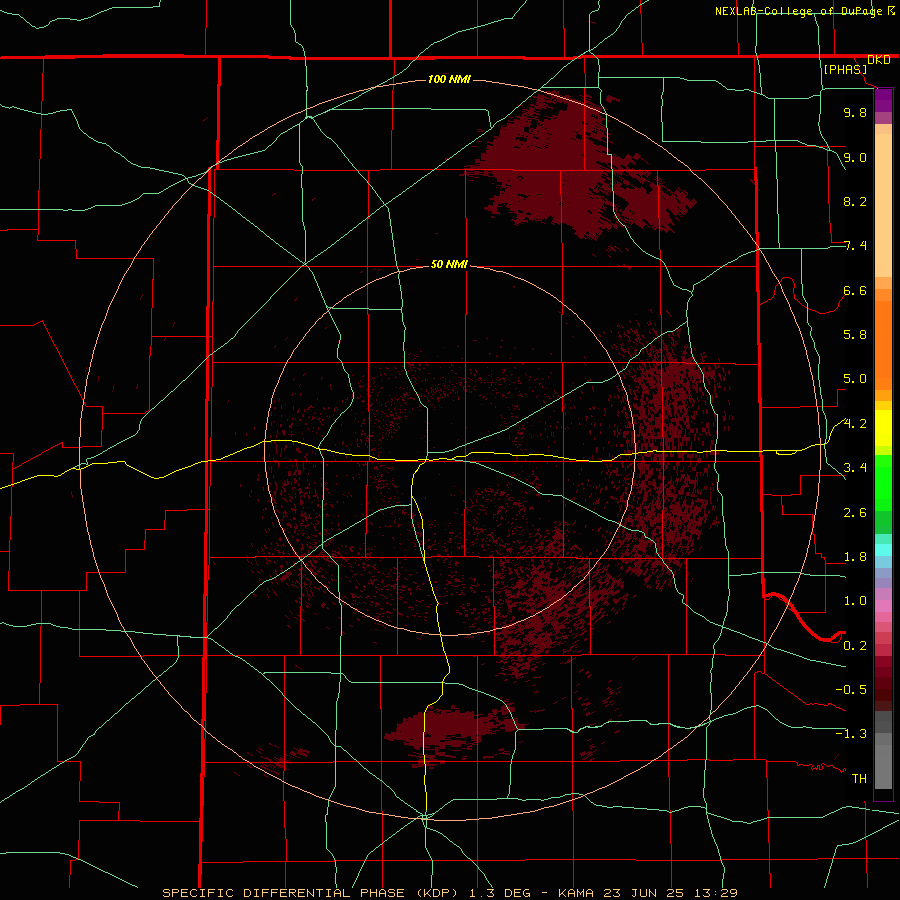Screen dimensions: 900x900
Task: Click the 7.4 legend value
Action: (x=855, y=246)
